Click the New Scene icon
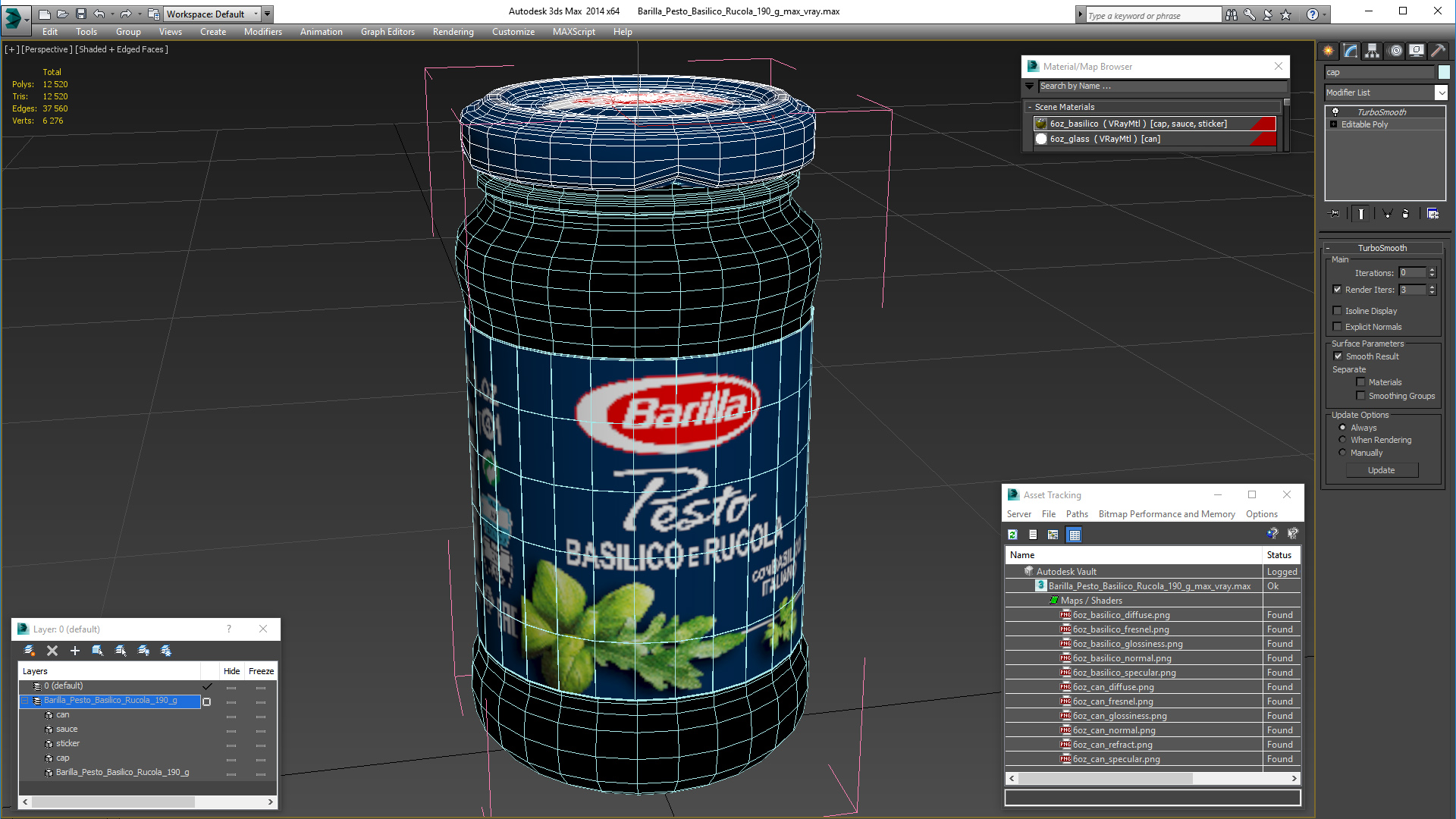The width and height of the screenshot is (1456, 819). coord(44,14)
